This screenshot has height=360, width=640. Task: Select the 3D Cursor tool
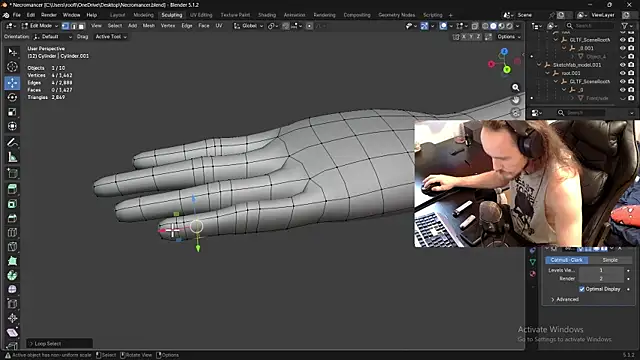[x=12, y=67]
